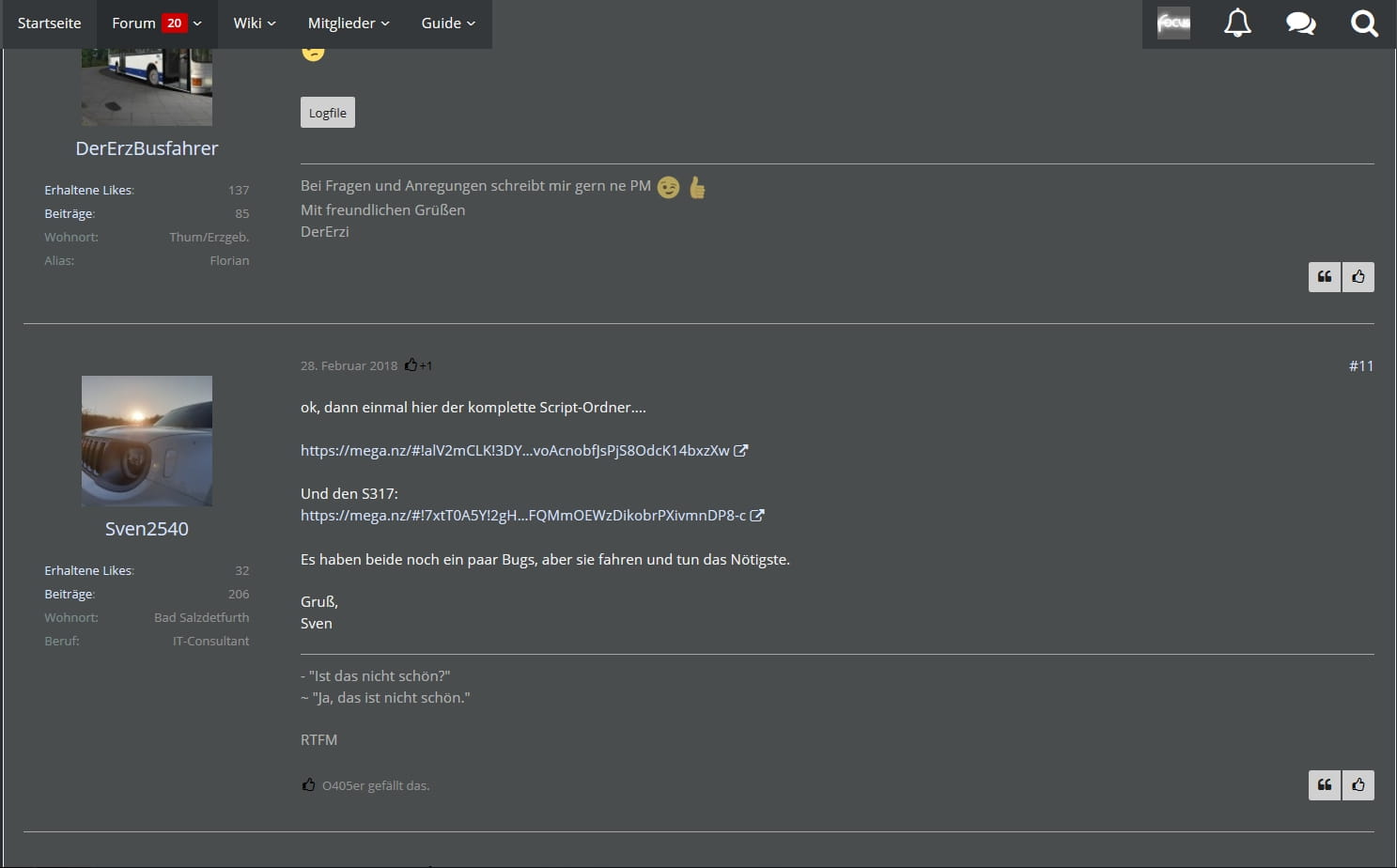
Task: Quote Sven2540's post #11
Action: (1325, 785)
